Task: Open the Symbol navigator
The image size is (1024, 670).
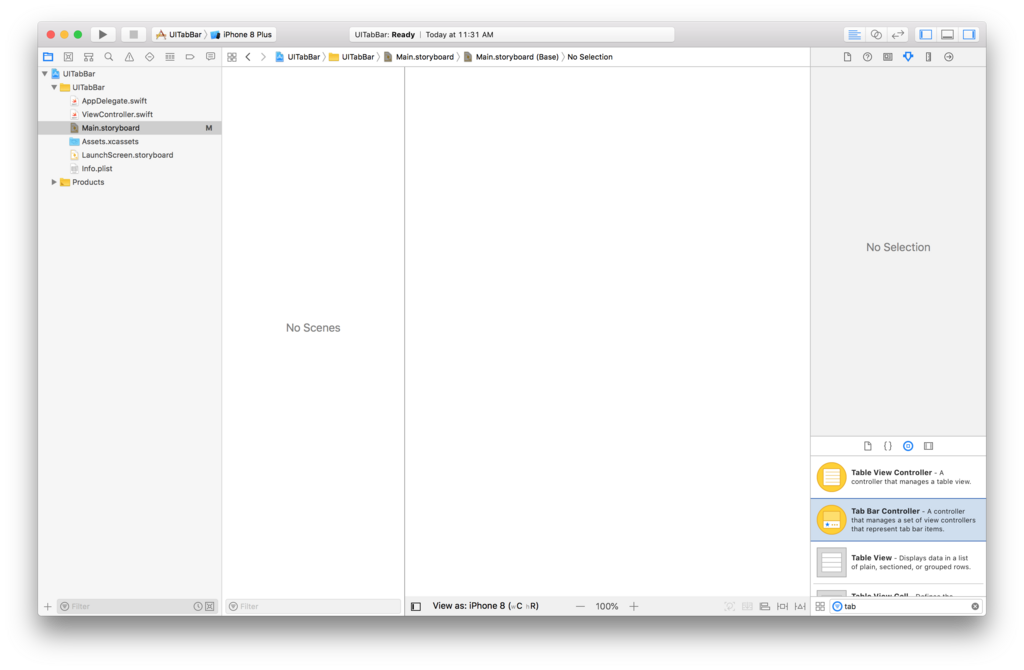Action: [x=89, y=57]
